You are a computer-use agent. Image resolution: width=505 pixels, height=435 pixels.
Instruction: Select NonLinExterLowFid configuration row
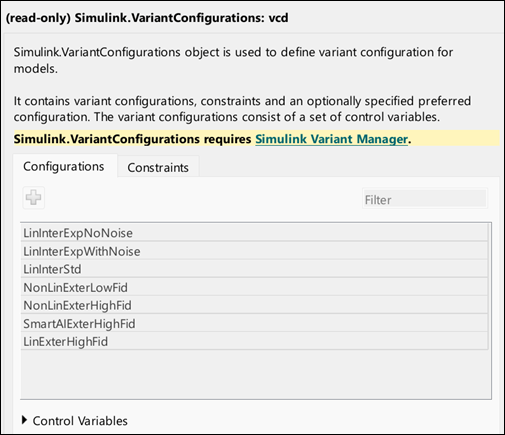click(254, 287)
